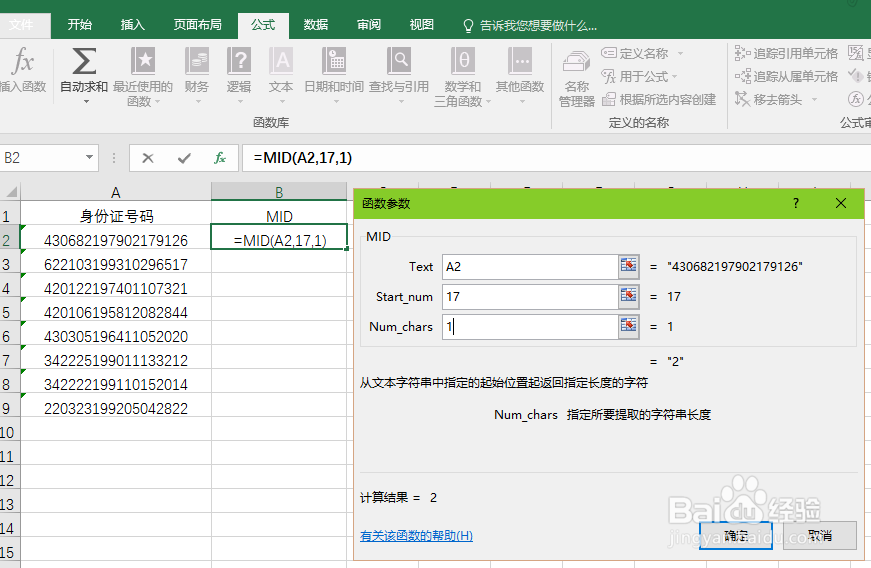871x568 pixels.
Task: Click the dialog help question mark
Action: 795,203
